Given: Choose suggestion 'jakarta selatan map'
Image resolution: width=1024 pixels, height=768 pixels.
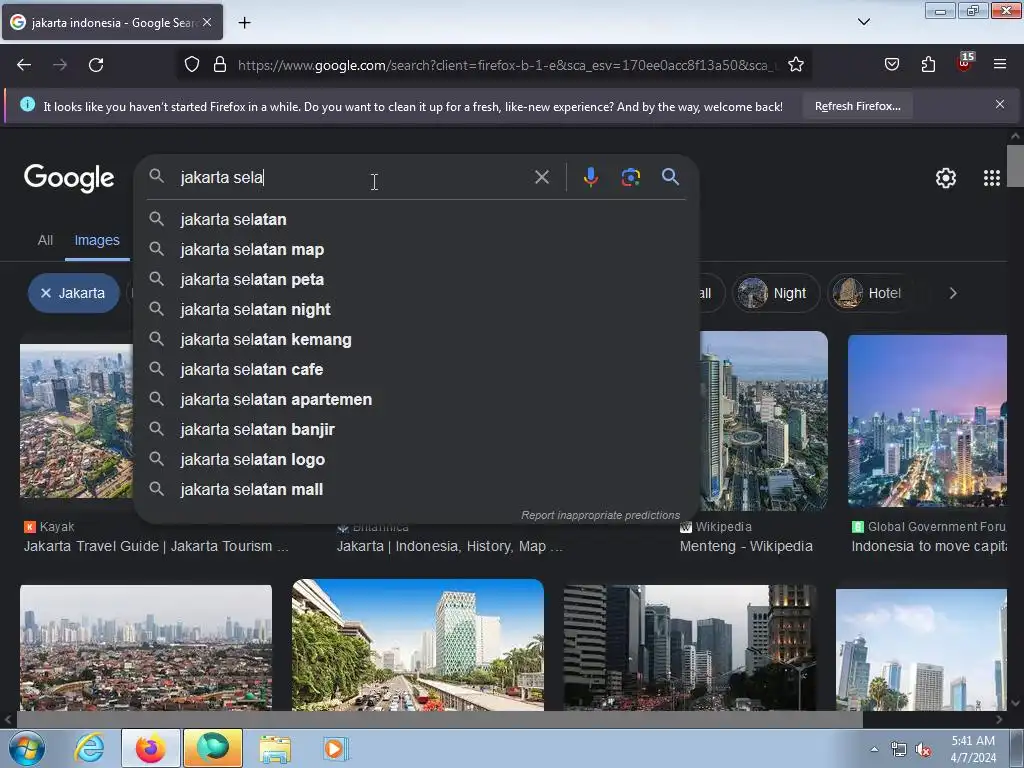Looking at the screenshot, I should click(x=417, y=249).
